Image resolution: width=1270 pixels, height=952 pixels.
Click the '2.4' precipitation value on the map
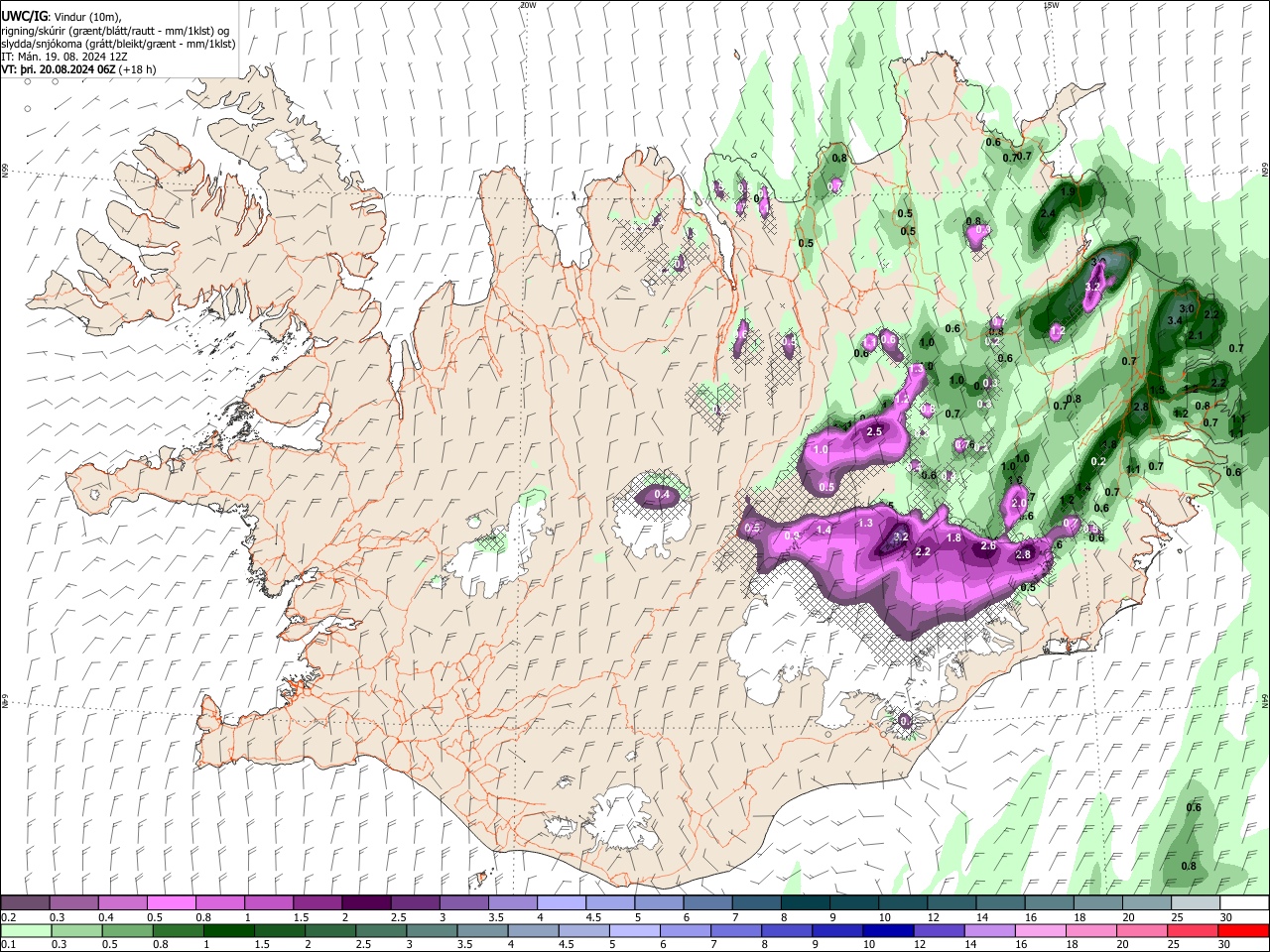click(x=1048, y=213)
